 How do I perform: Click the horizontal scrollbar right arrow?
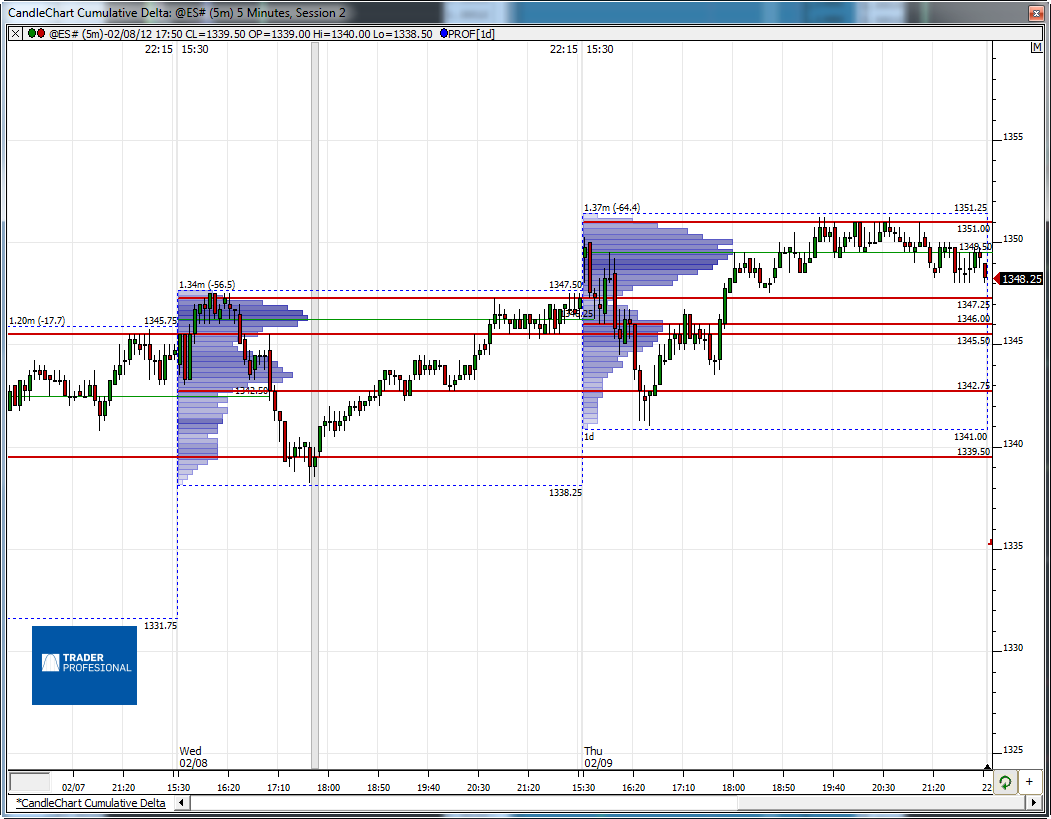click(1034, 803)
